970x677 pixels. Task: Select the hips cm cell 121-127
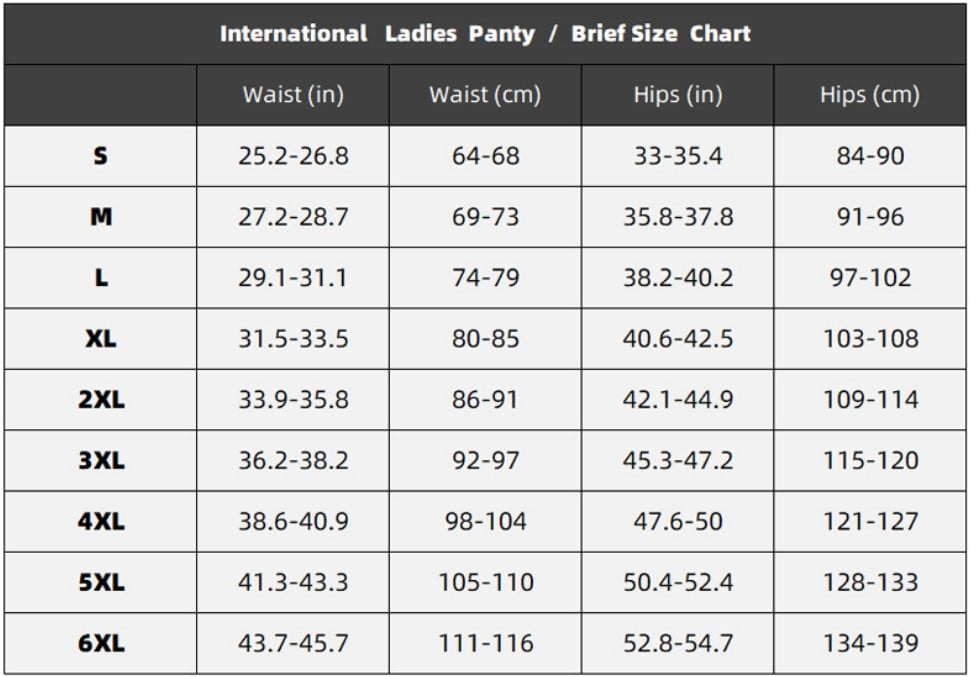(x=870, y=521)
